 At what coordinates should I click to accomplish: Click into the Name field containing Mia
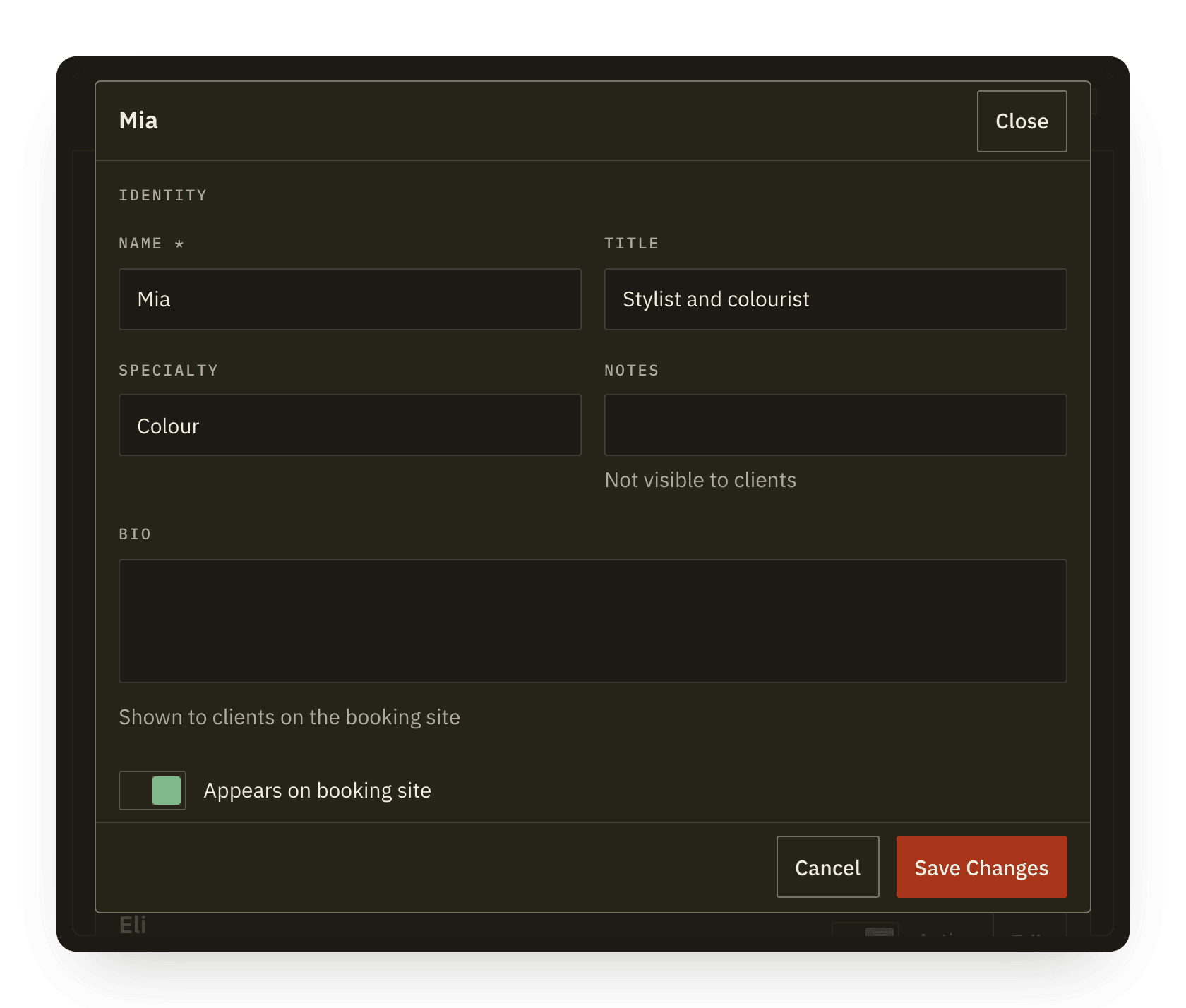(350, 299)
